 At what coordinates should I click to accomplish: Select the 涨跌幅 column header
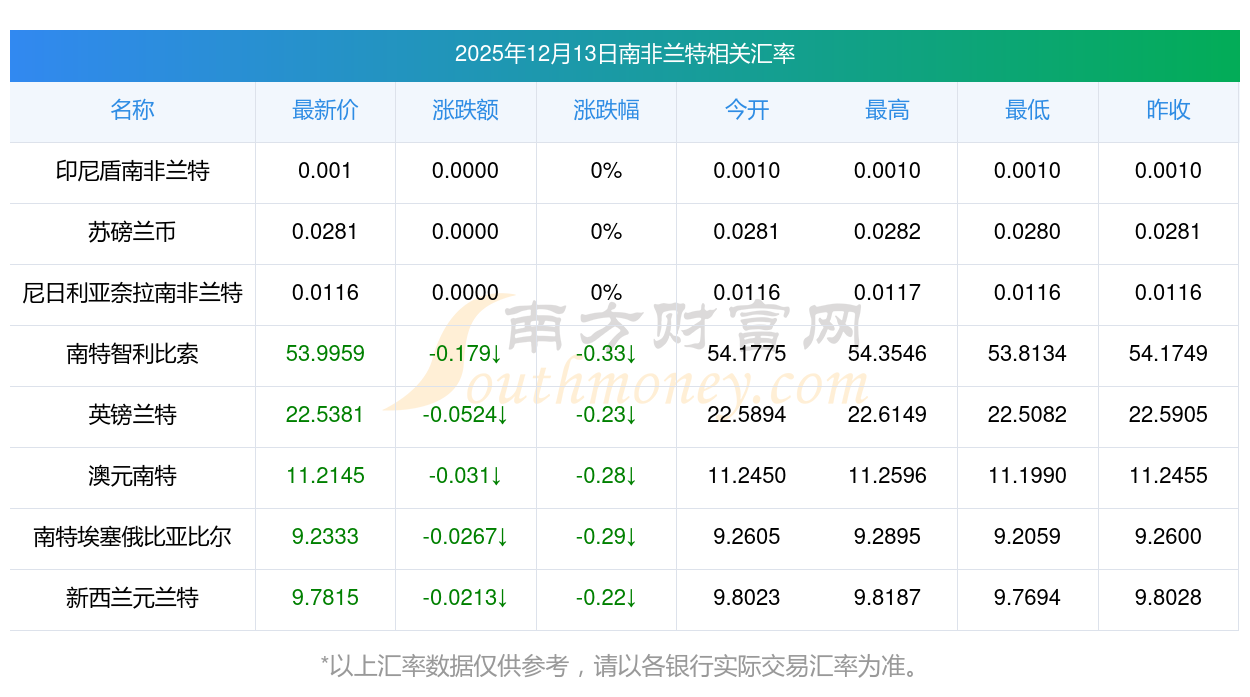tap(606, 110)
